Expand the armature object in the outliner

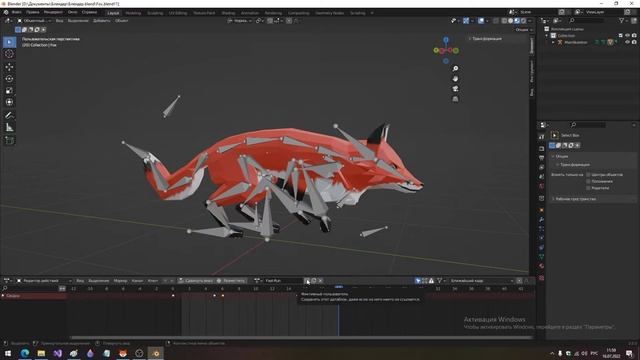[x=553, y=42]
